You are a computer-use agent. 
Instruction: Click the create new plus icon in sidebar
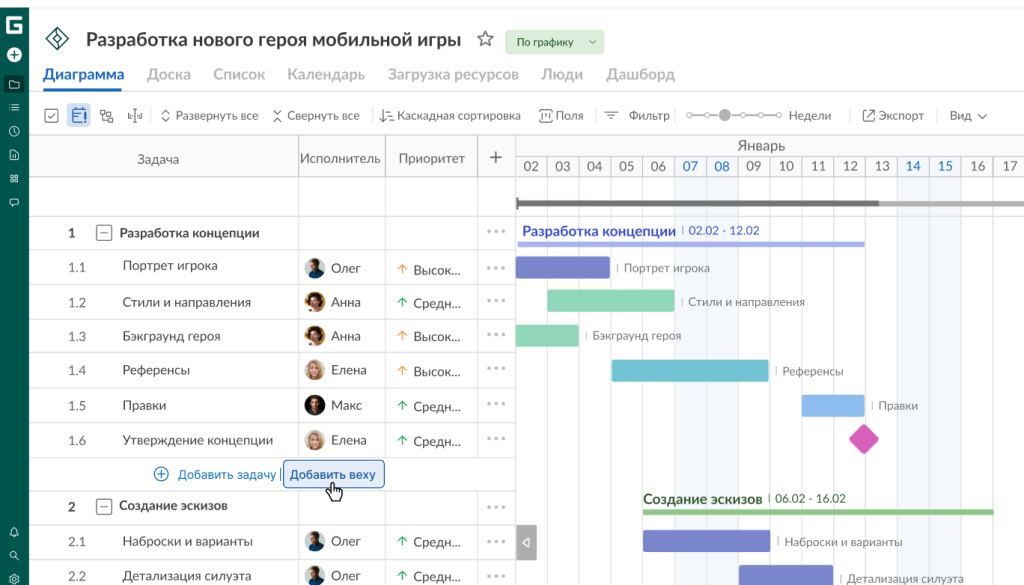[x=14, y=55]
